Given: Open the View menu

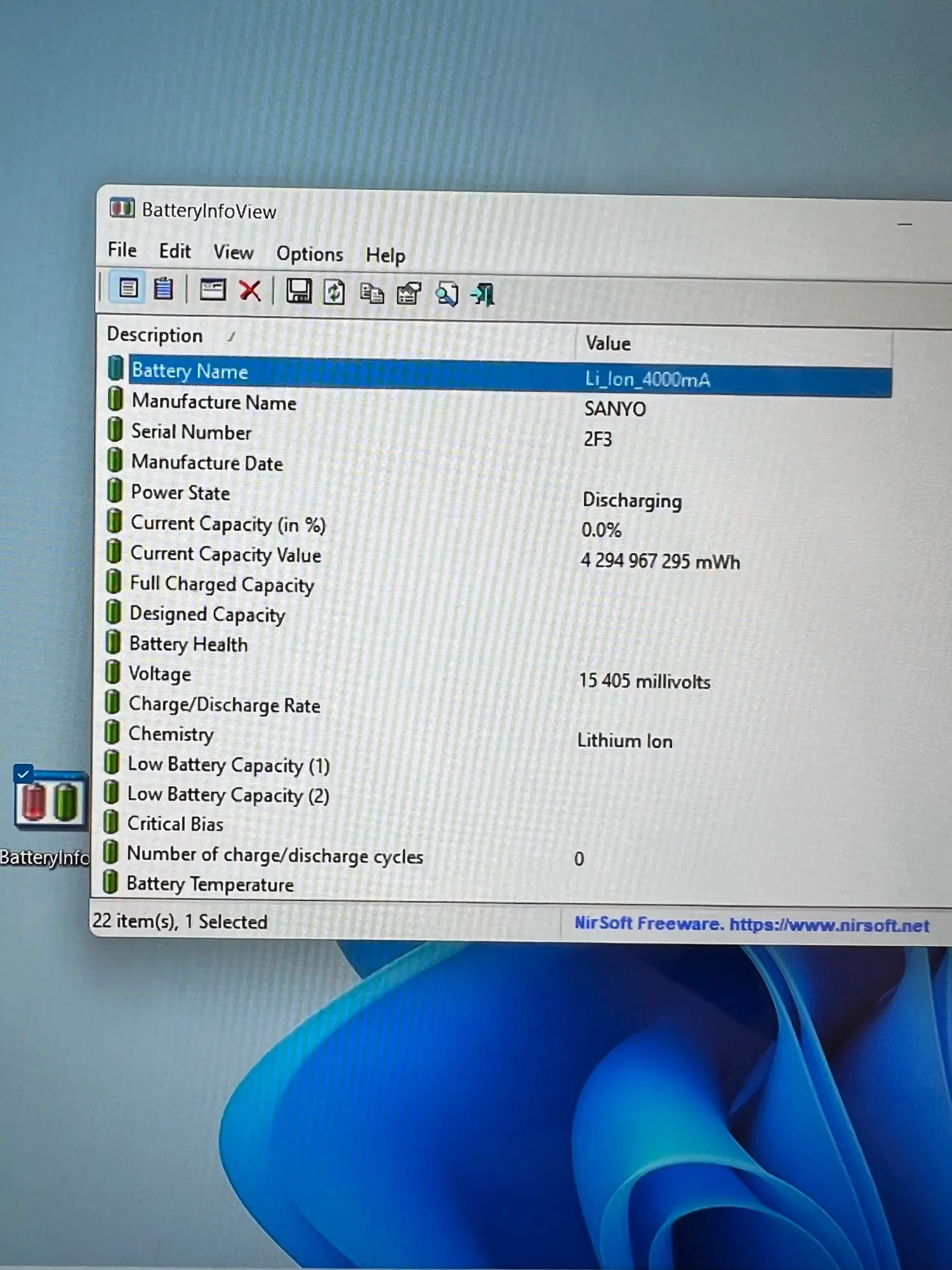Looking at the screenshot, I should point(233,253).
